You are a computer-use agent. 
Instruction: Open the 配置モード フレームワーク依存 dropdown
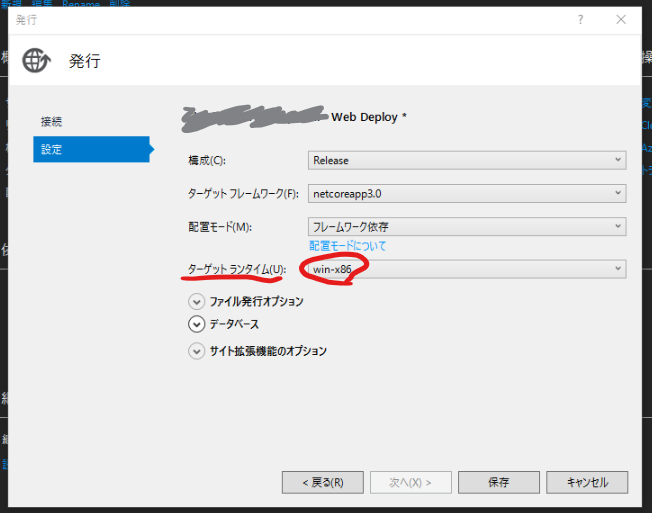point(467,227)
